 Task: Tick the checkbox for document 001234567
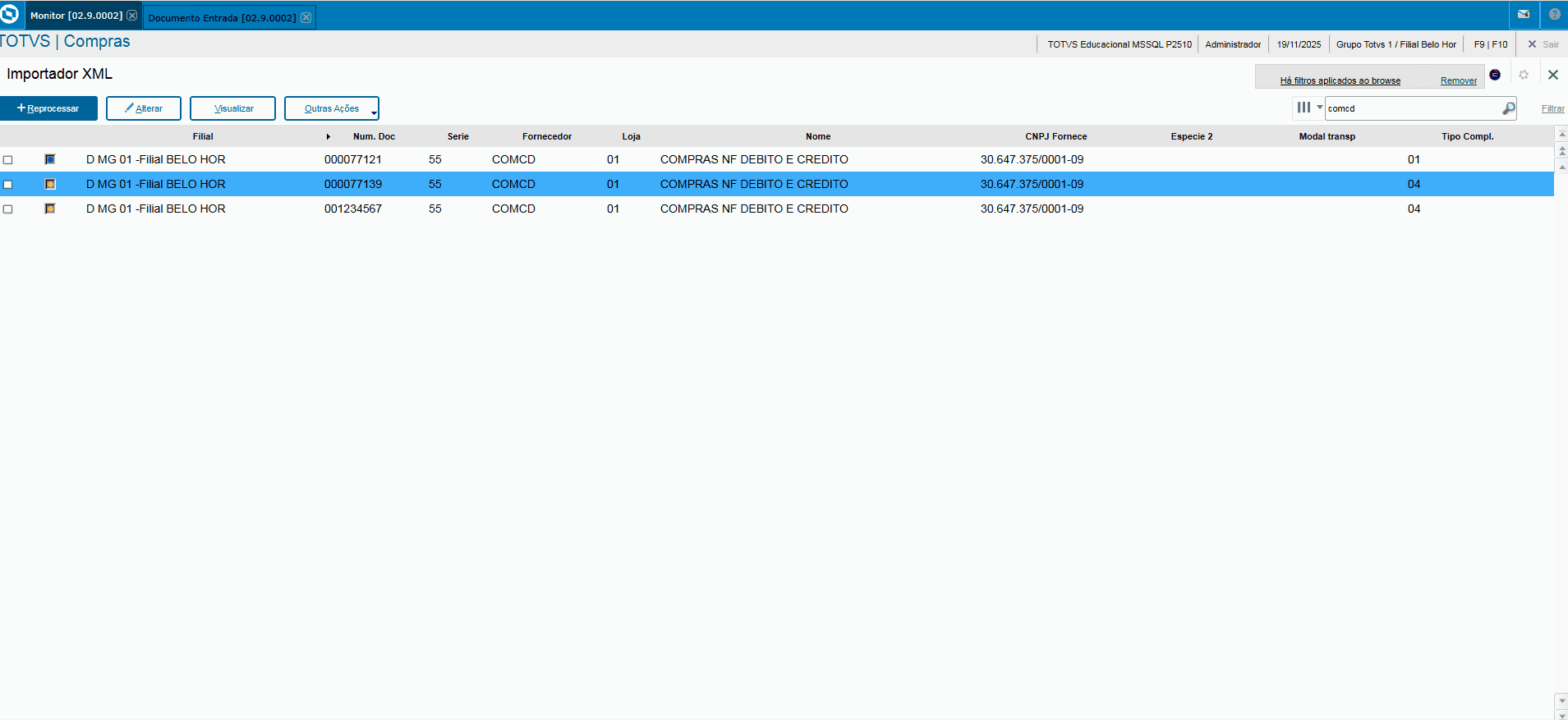8,209
